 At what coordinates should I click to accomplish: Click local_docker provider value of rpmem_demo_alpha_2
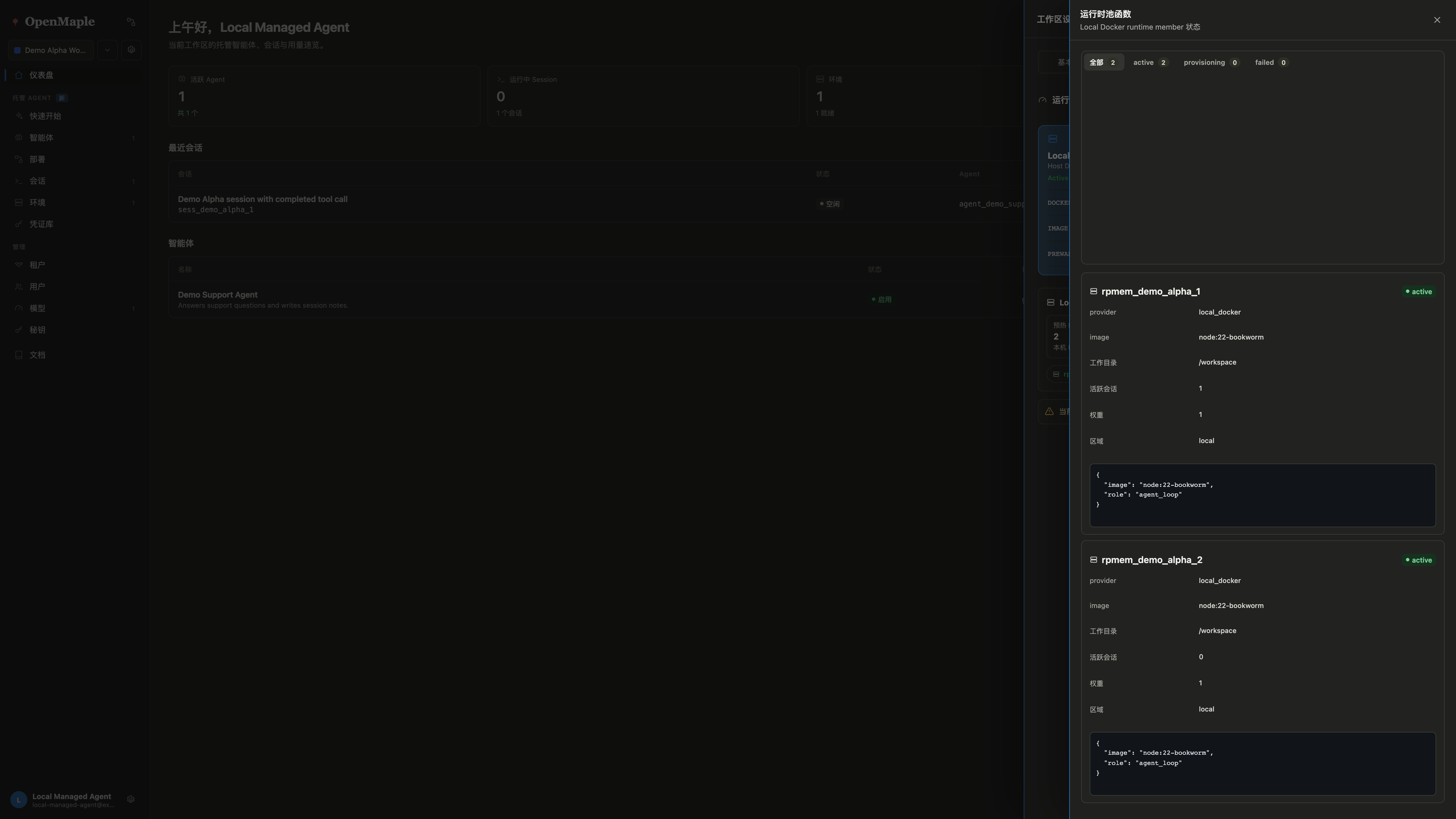pos(1220,580)
